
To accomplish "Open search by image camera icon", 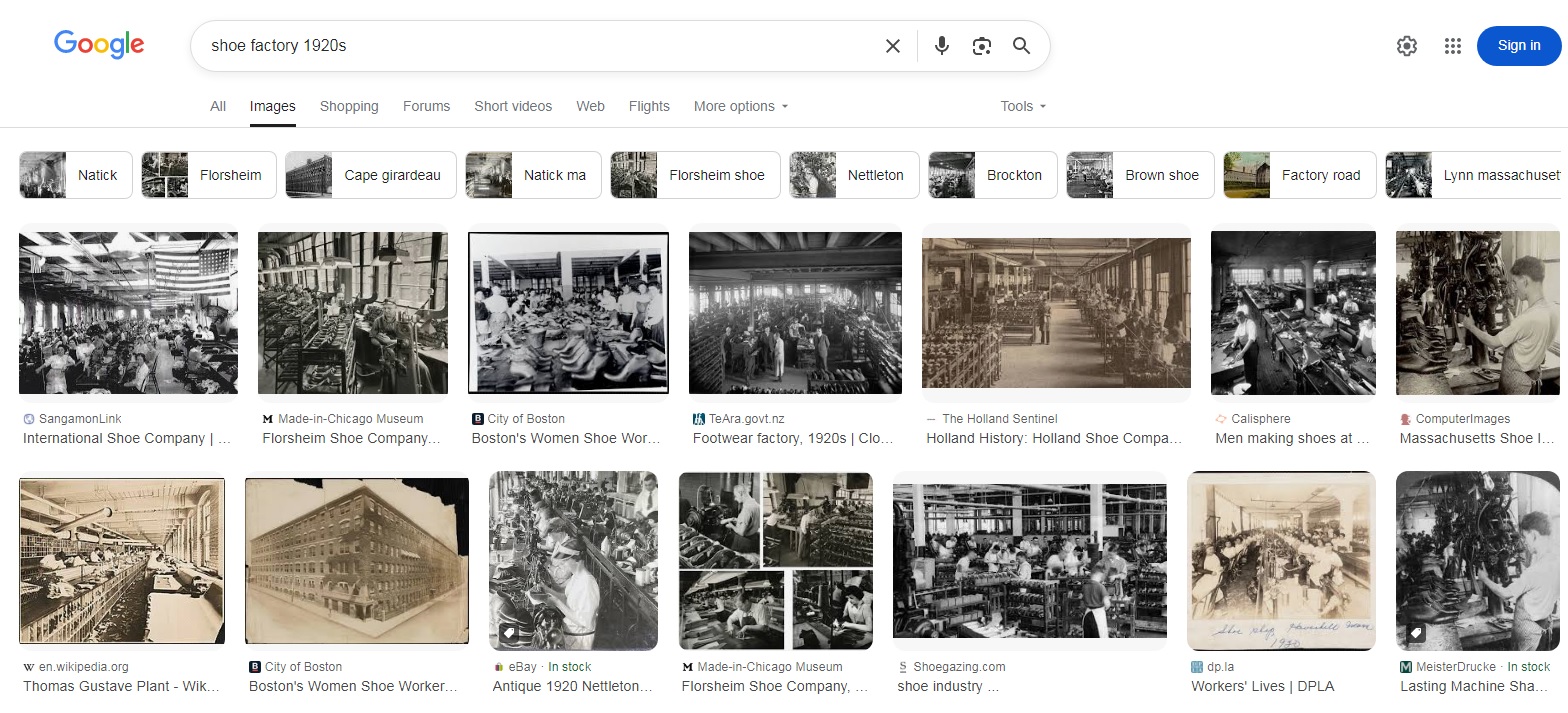I will click(982, 46).
